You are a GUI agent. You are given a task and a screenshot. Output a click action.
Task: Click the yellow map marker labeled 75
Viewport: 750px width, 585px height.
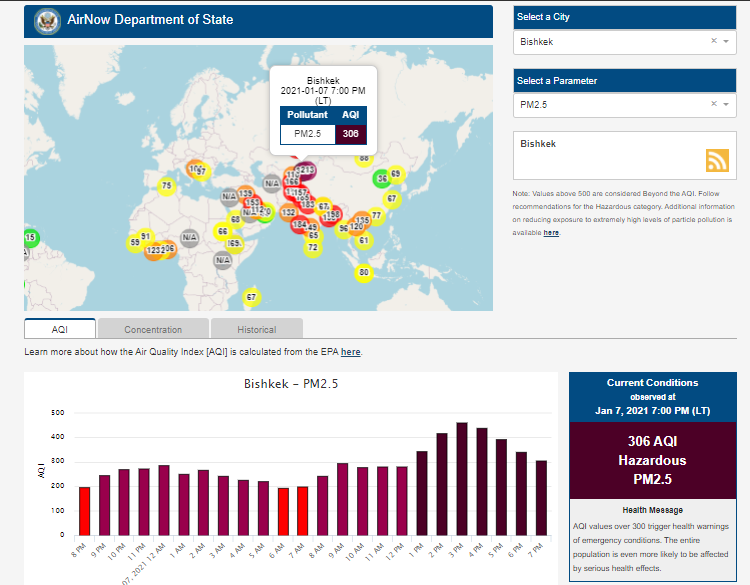tap(167, 186)
